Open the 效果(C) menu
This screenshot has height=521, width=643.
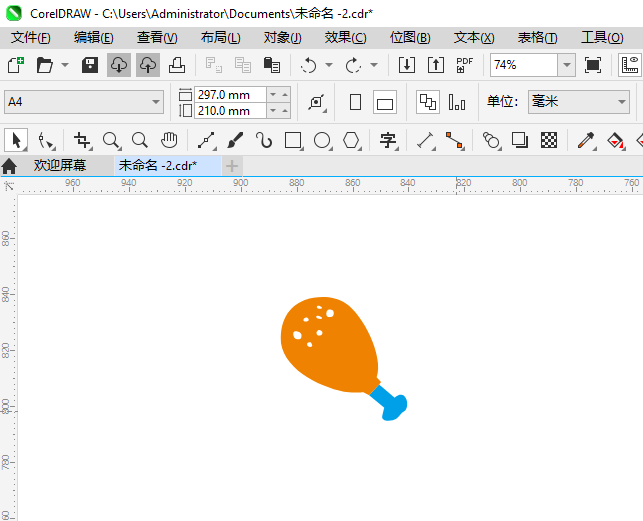[x=345, y=38]
